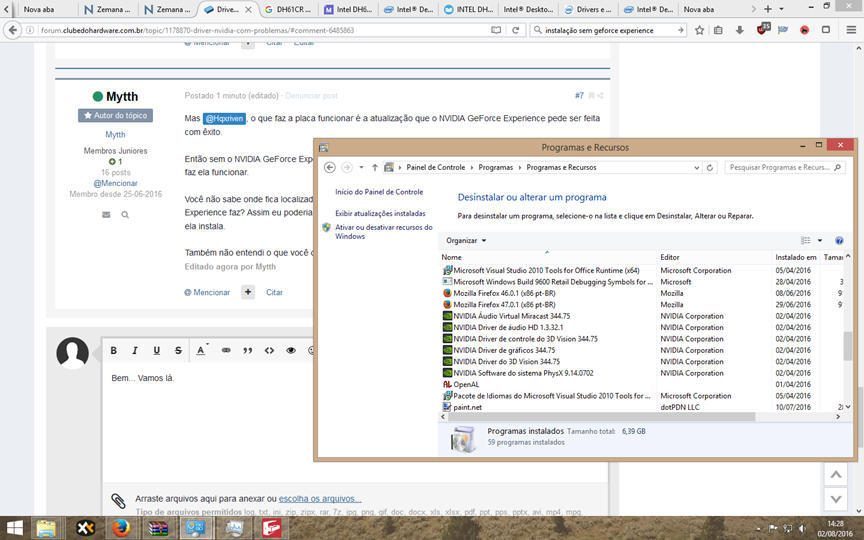864x540 pixels.
Task: Open the view options dropdown arrow
Action: click(820, 241)
